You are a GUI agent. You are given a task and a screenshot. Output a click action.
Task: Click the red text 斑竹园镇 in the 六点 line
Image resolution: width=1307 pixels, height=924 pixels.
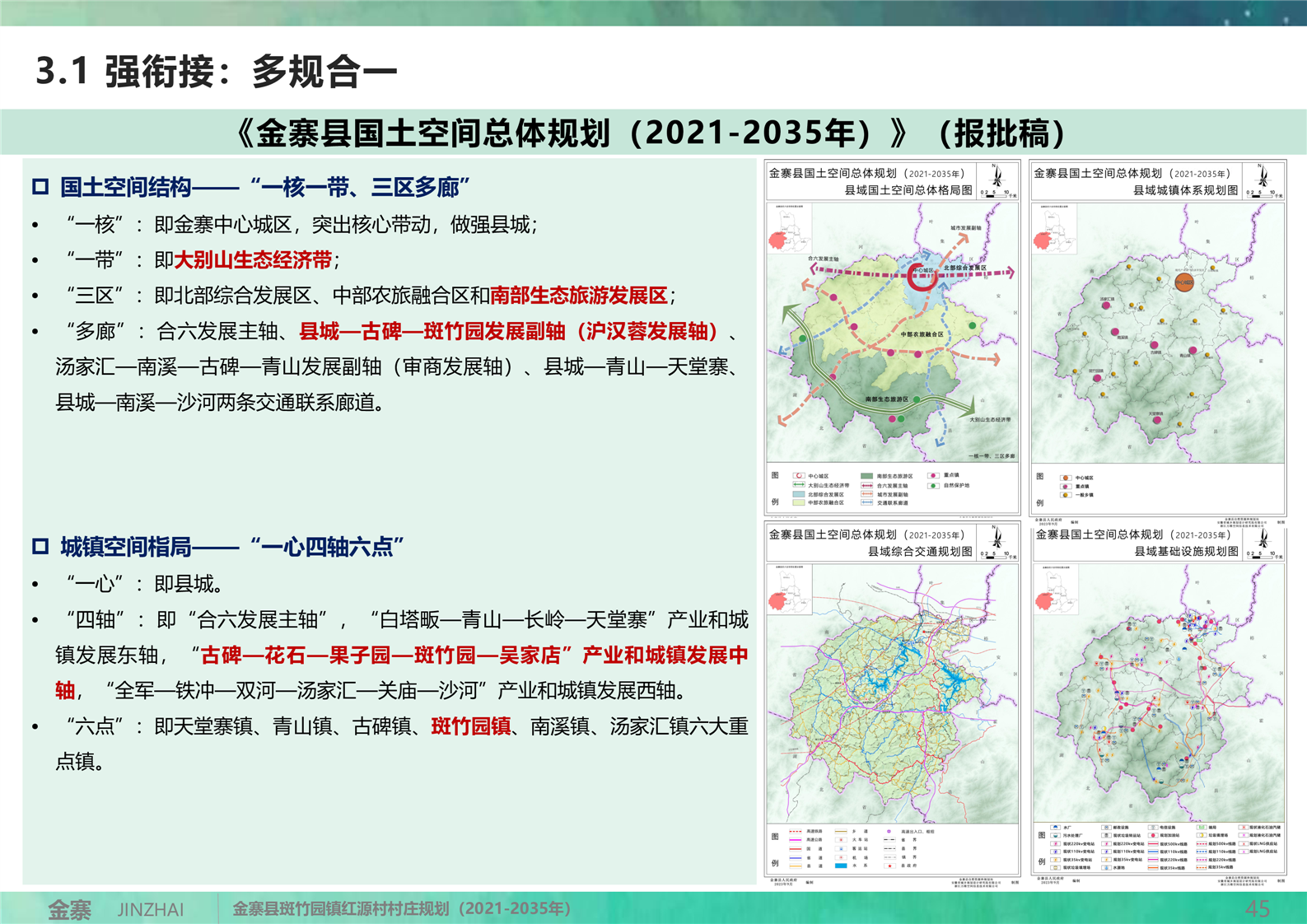[470, 726]
